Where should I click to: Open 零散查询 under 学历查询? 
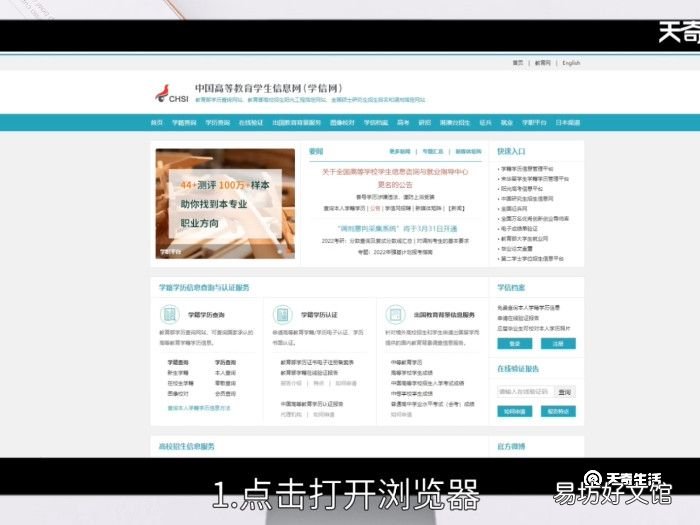225,383
